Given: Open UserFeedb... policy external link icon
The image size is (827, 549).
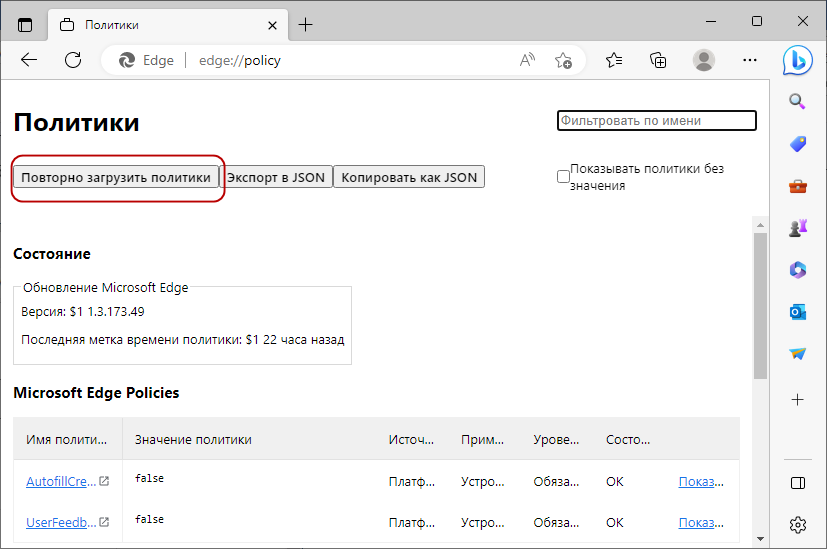Looking at the screenshot, I should (104, 522).
